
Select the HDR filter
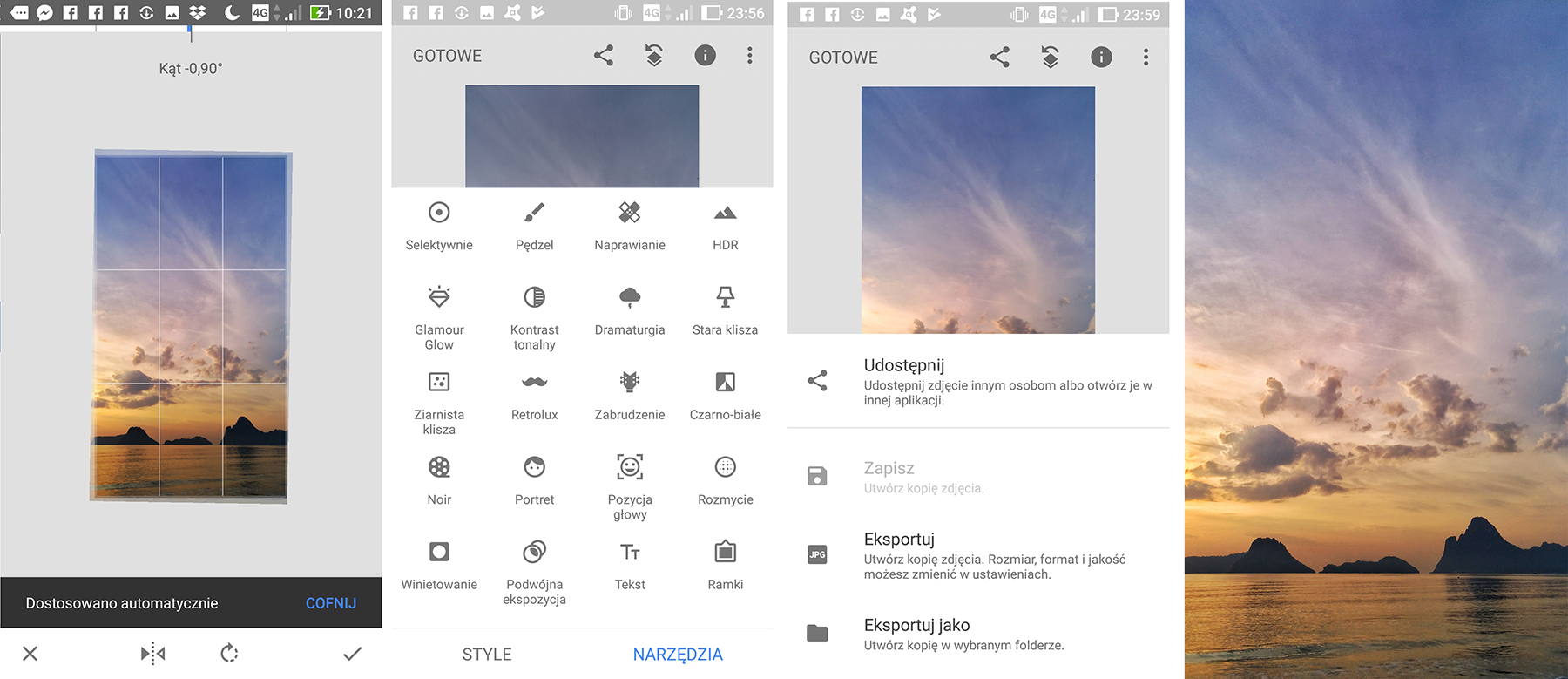(725, 227)
